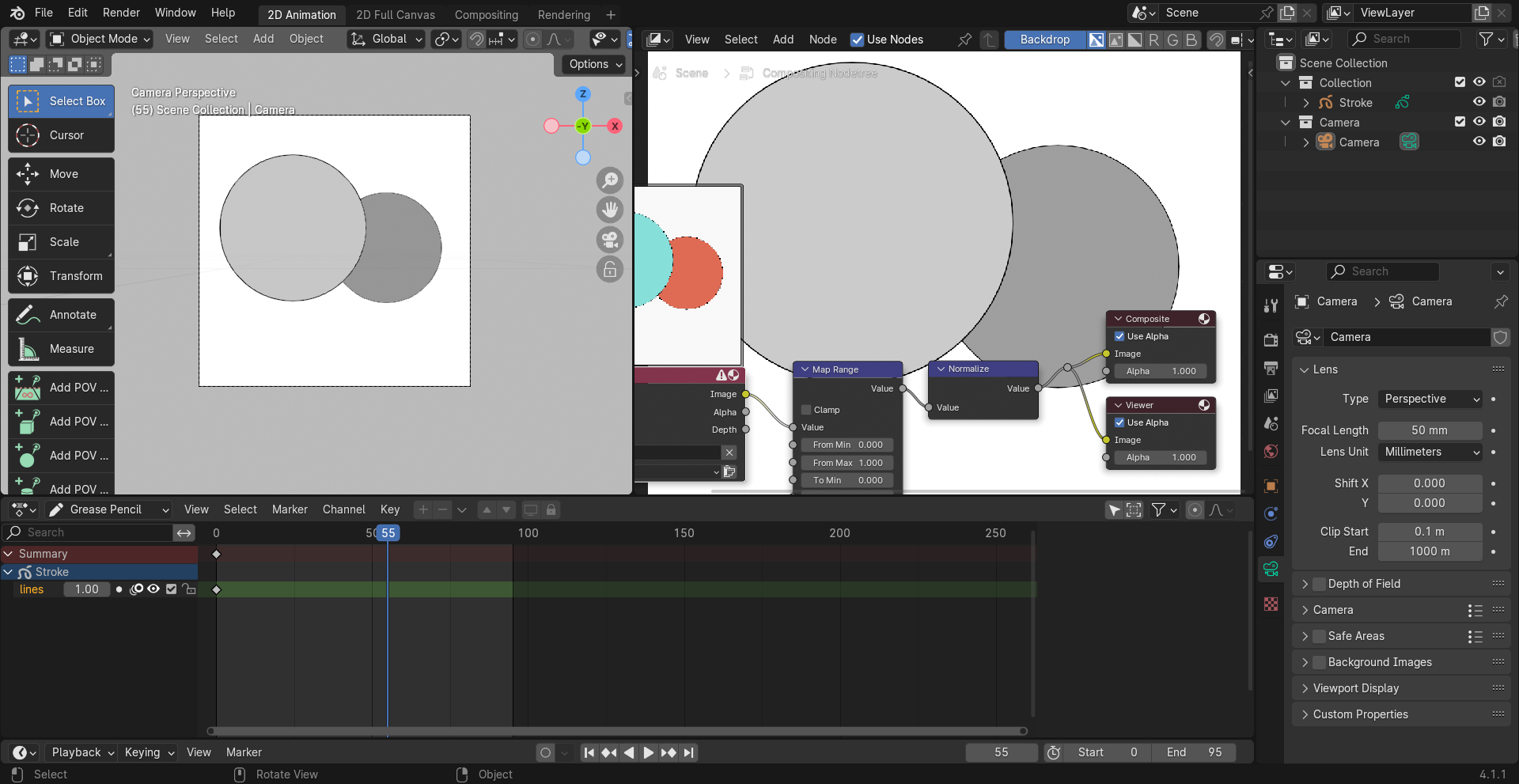Viewport: 1519px width, 784px height.
Task: Select the Annotate tool
Action: 61,315
